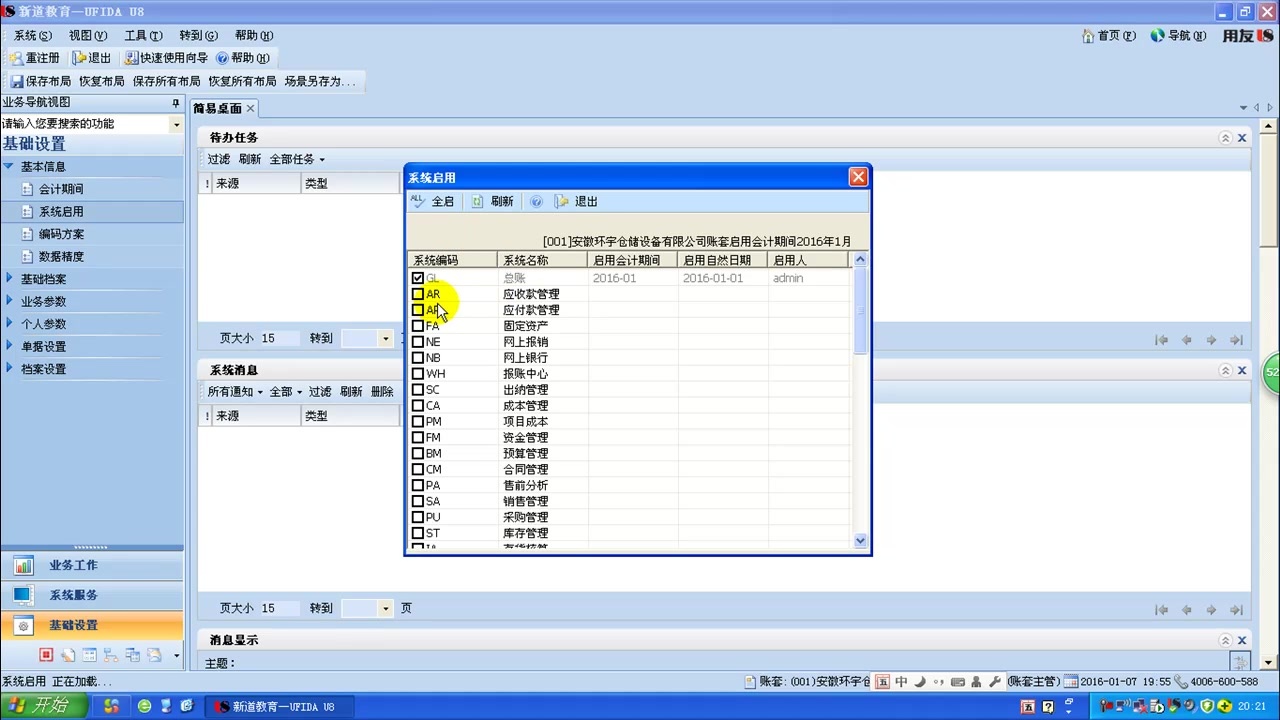The height and width of the screenshot is (720, 1280).
Task: Expand the 基础档案 tree node
Action: pos(9,279)
